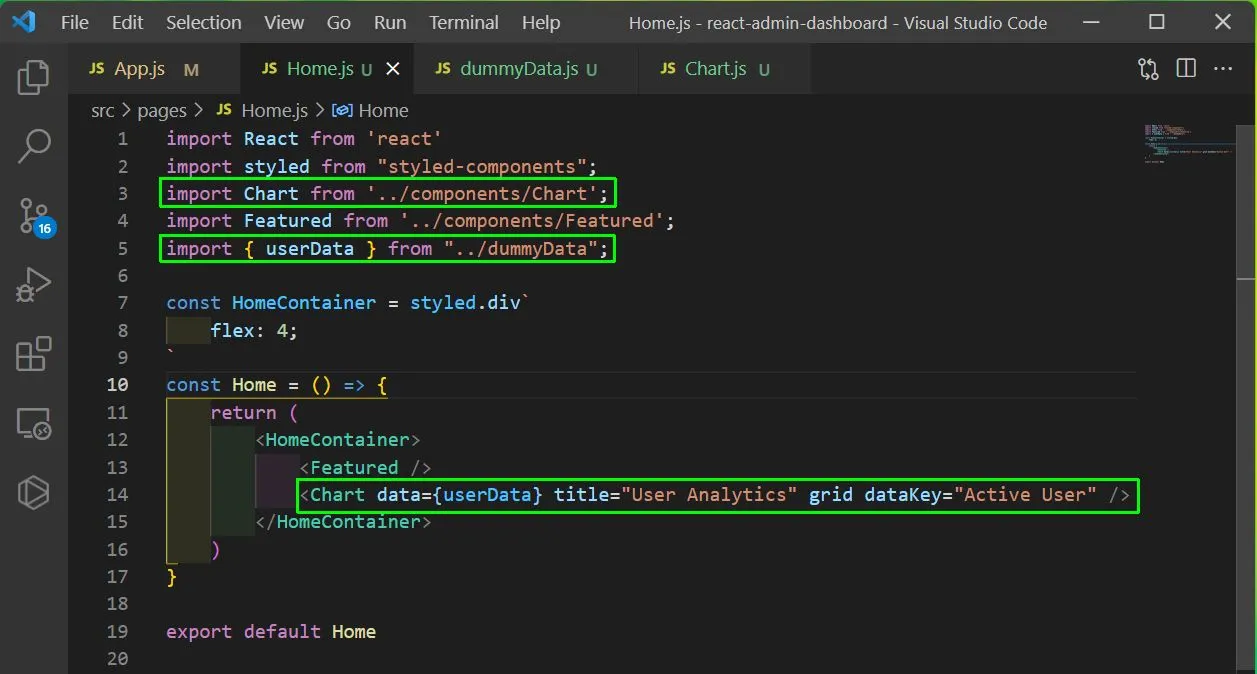
Task: Close the Home.js tab
Action: [x=393, y=69]
